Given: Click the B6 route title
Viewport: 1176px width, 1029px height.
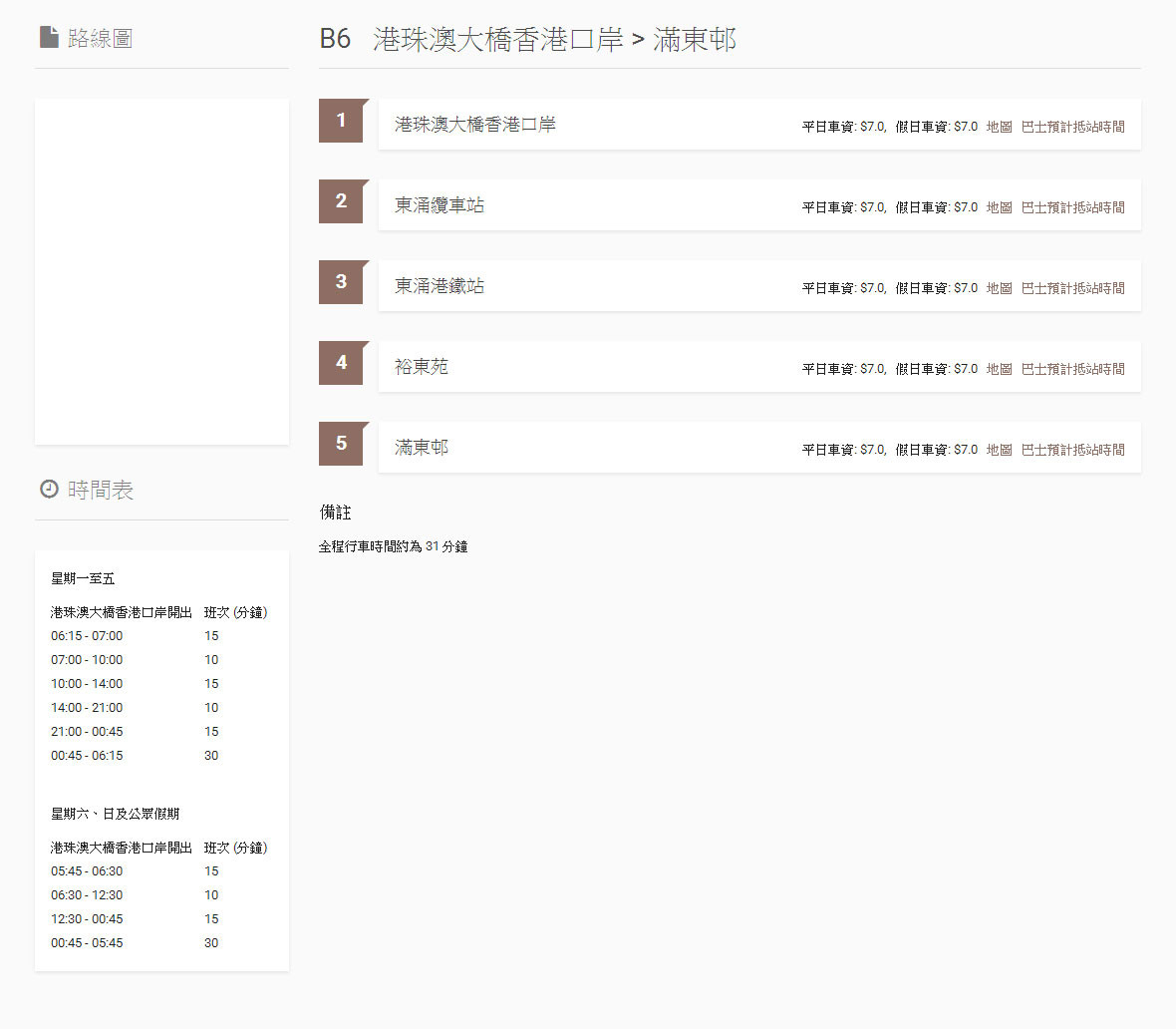Looking at the screenshot, I should (x=528, y=39).
